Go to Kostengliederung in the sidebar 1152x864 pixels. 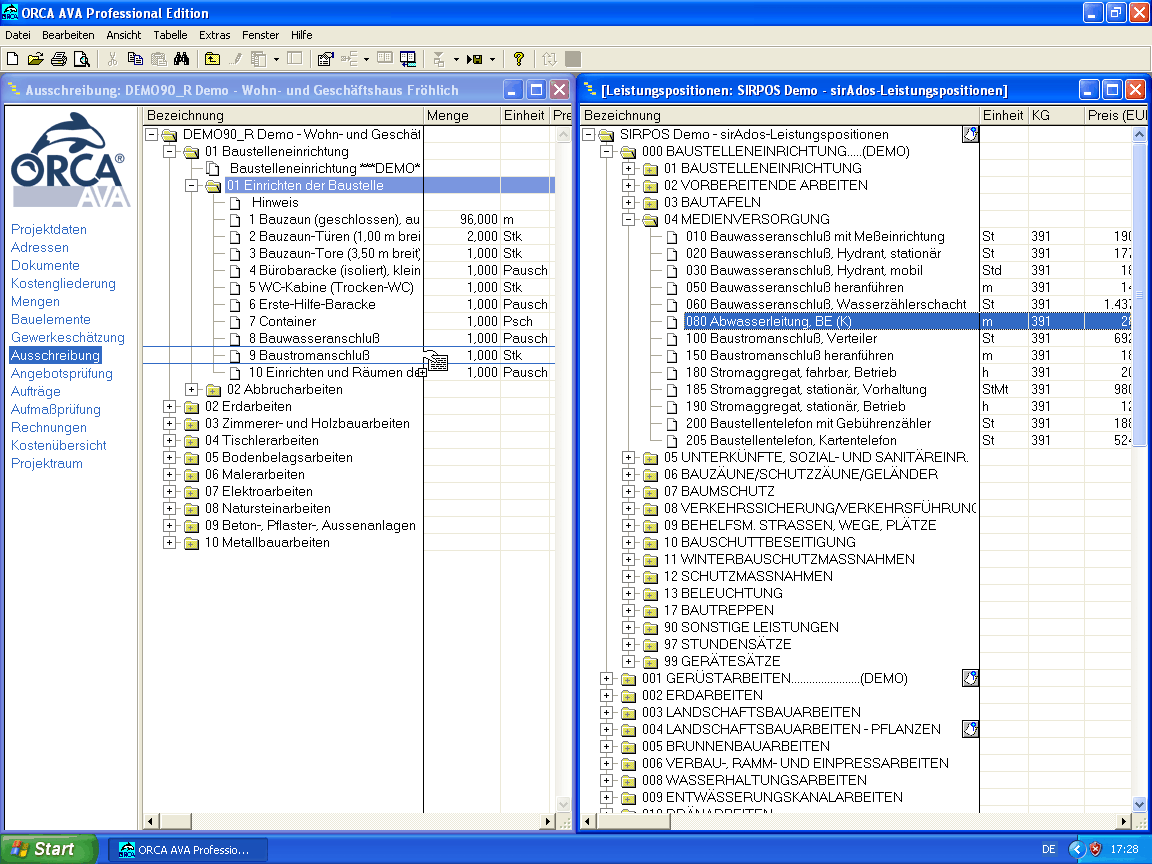(x=63, y=284)
